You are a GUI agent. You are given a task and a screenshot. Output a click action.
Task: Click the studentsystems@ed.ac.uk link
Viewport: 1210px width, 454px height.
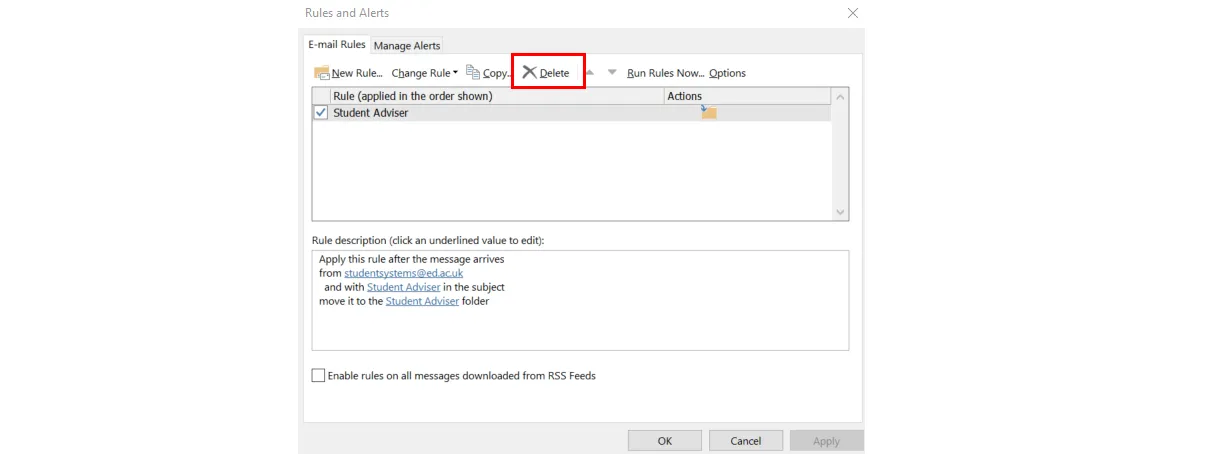click(x=404, y=272)
